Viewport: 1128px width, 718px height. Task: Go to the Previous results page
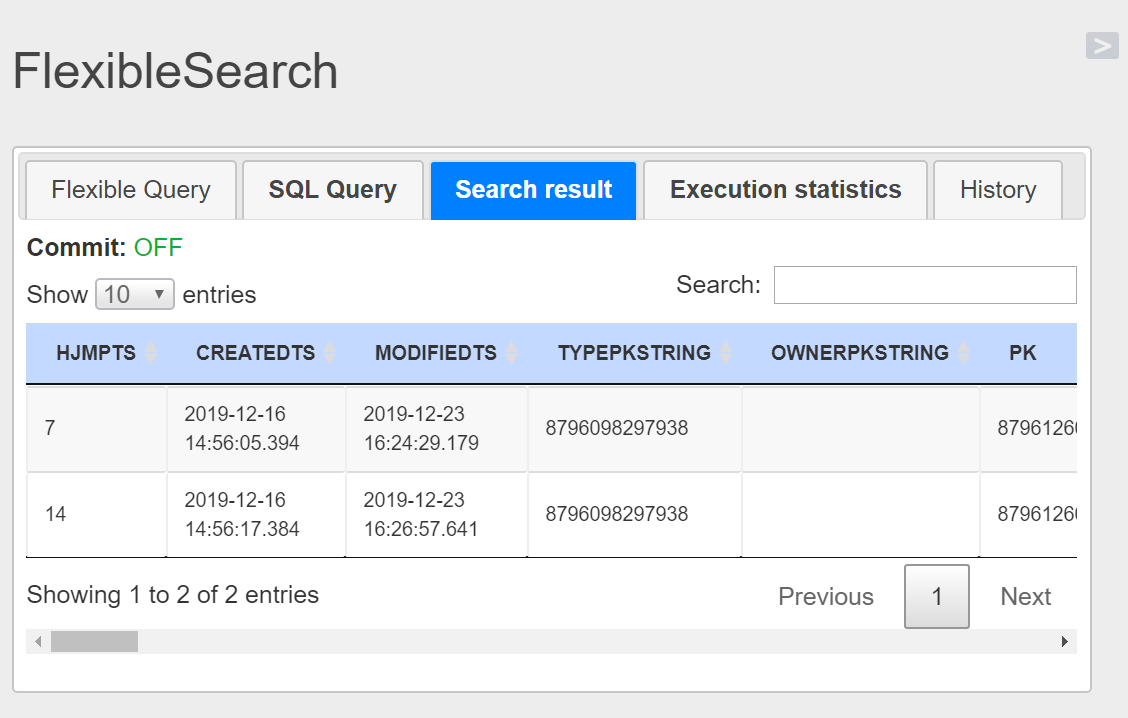pyautogui.click(x=826, y=597)
